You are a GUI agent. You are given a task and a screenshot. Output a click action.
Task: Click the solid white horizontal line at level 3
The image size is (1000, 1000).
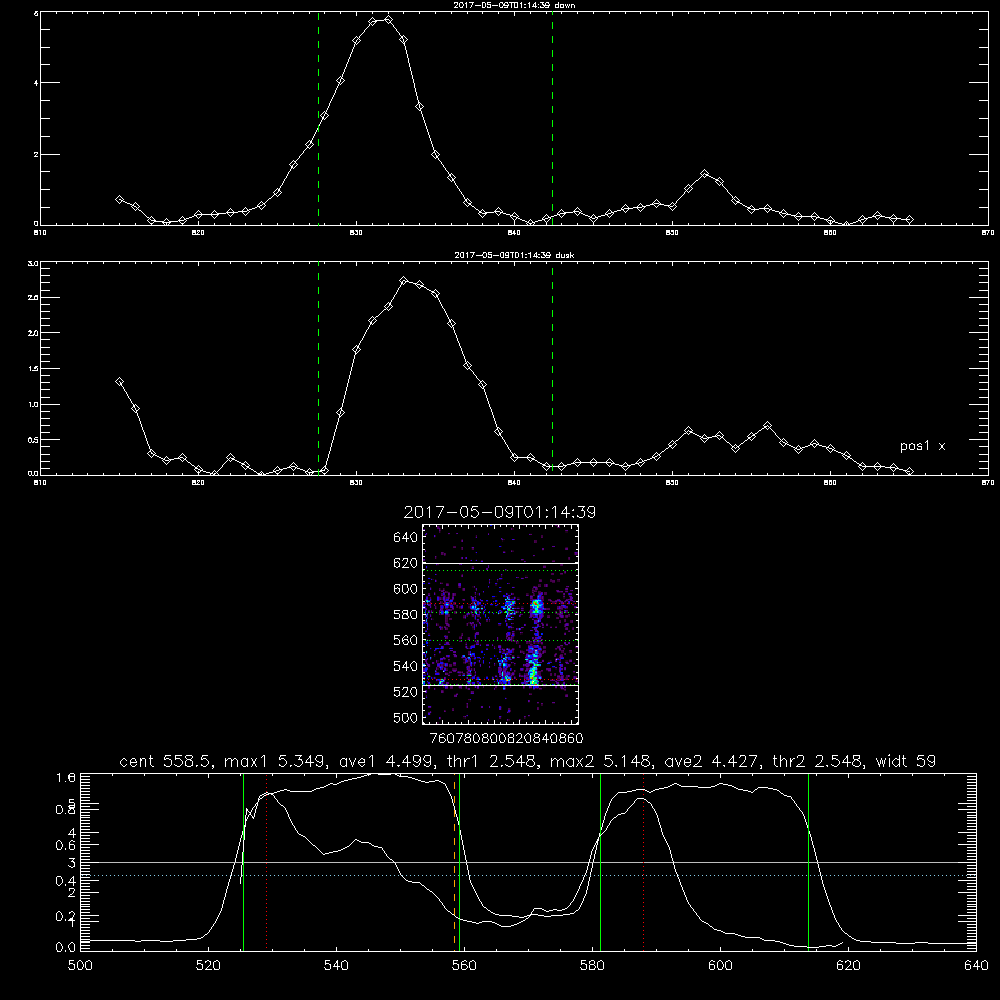point(528,862)
